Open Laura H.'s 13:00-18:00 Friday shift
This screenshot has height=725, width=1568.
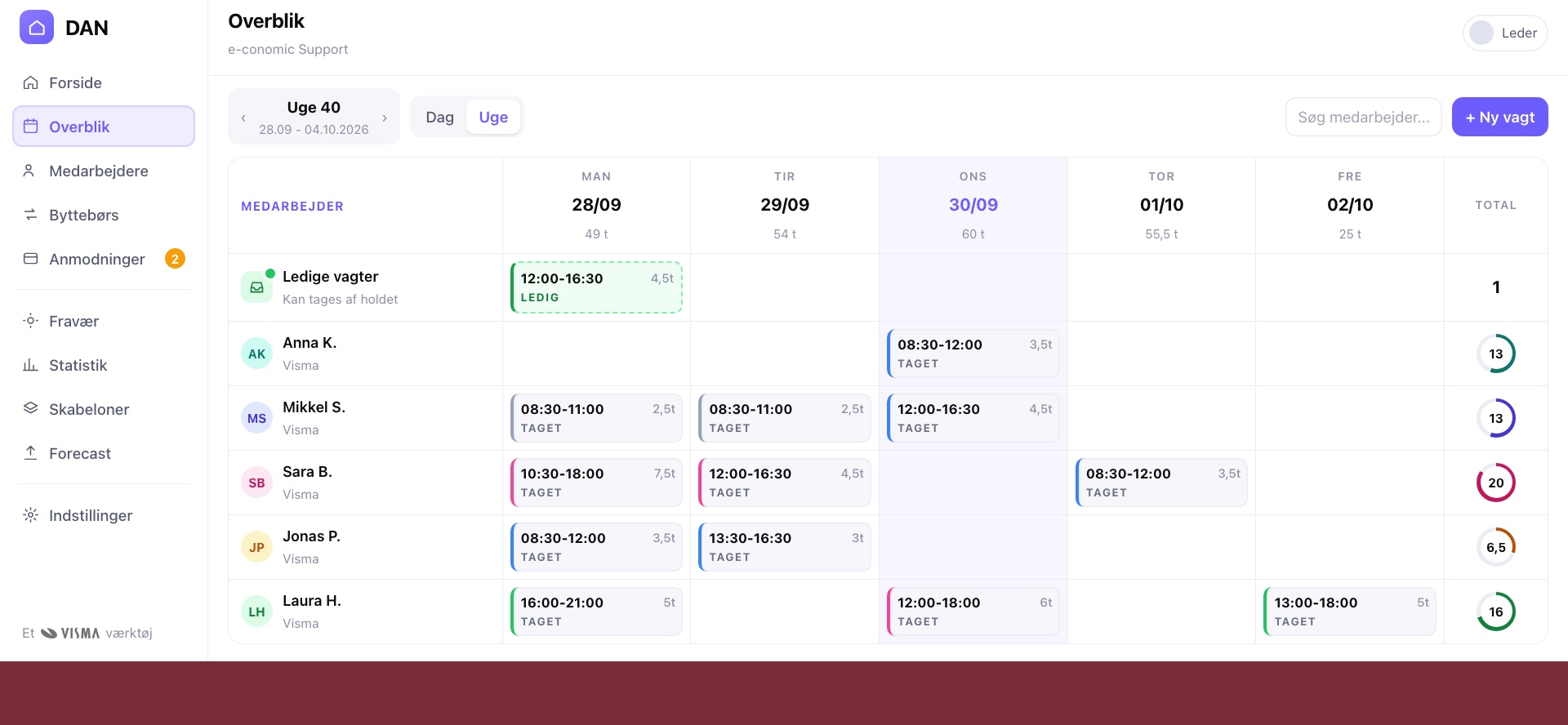1349,612
